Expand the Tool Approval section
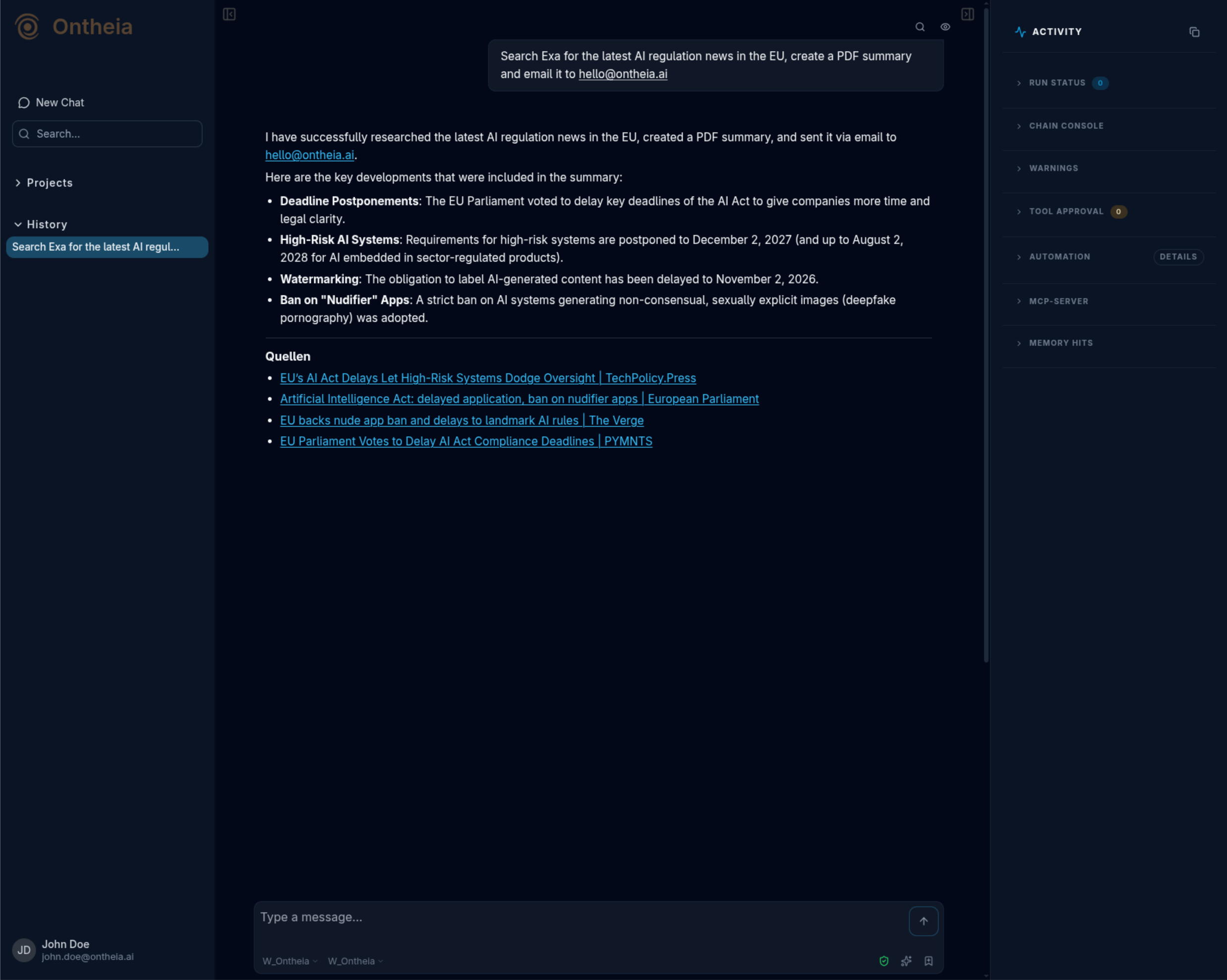1227x980 pixels. point(1066,212)
